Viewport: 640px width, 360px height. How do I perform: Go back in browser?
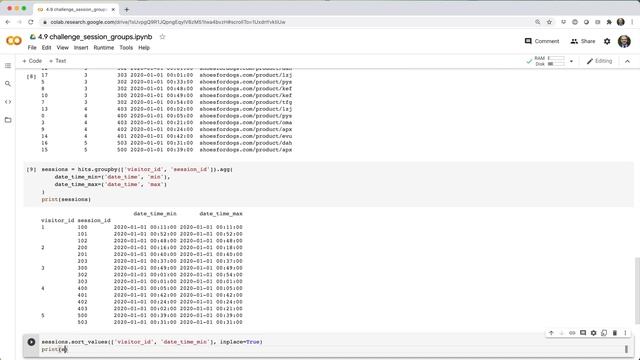tap(8, 22)
